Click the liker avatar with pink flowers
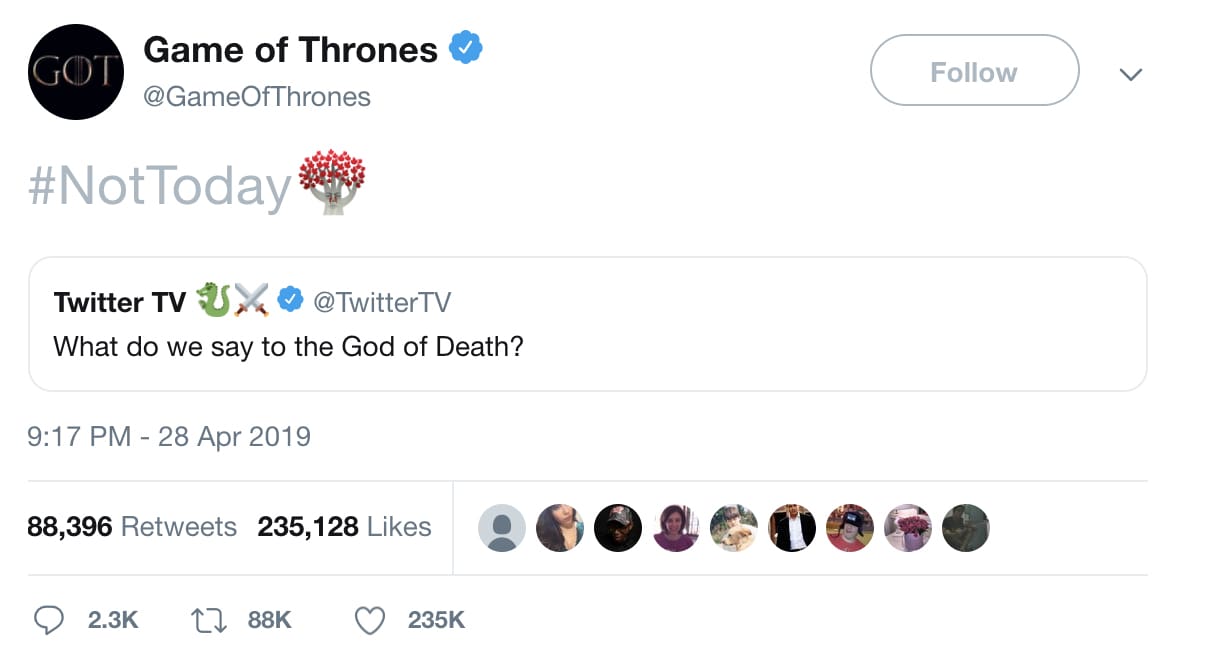 pyautogui.click(x=908, y=527)
